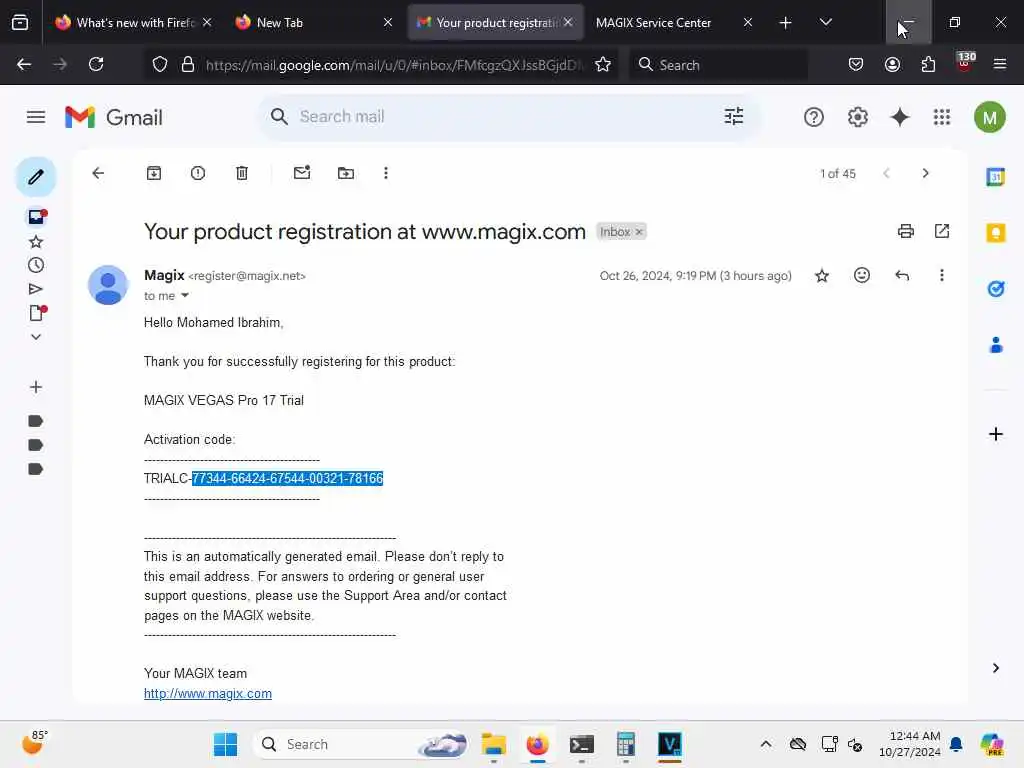This screenshot has width=1024, height=768.
Task: Open Gmail Settings gear
Action: [857, 118]
